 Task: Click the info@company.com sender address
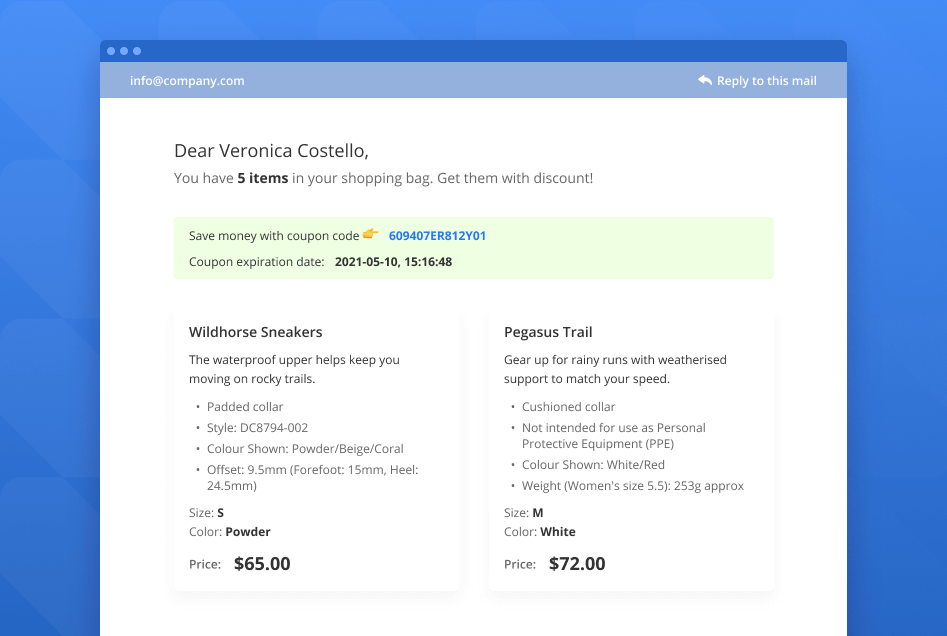click(x=187, y=81)
